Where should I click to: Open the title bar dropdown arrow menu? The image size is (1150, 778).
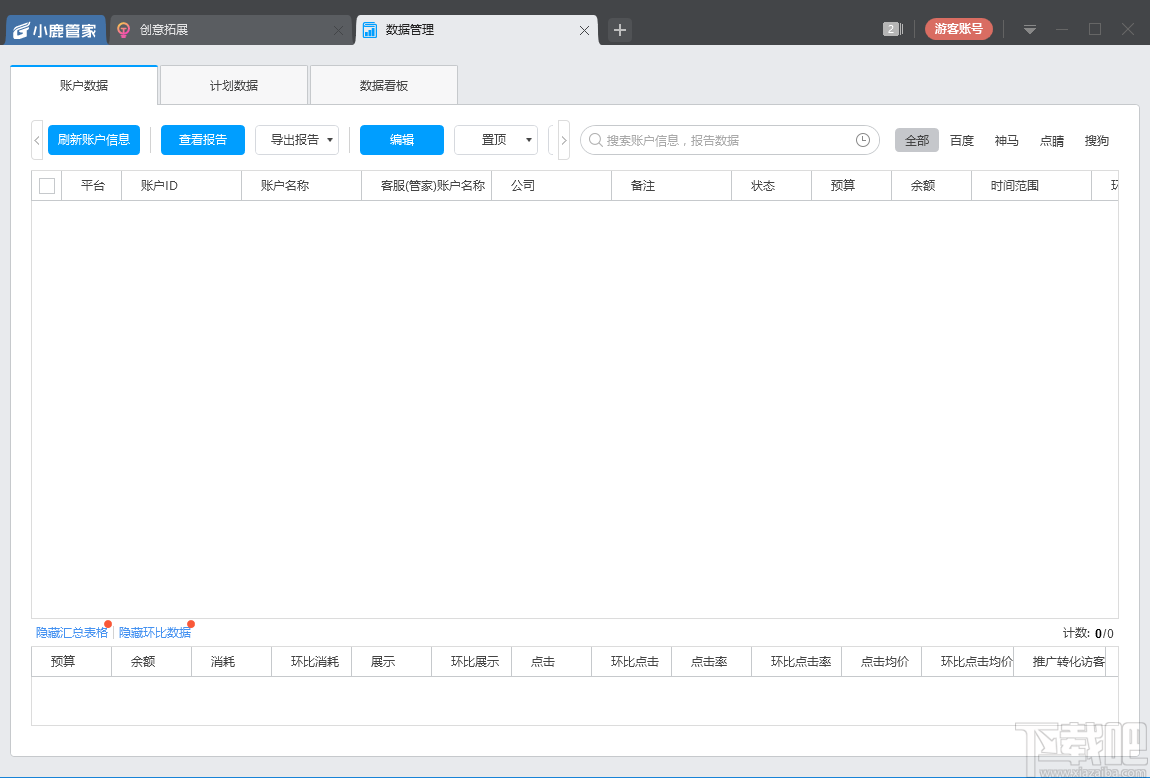[x=1029, y=30]
